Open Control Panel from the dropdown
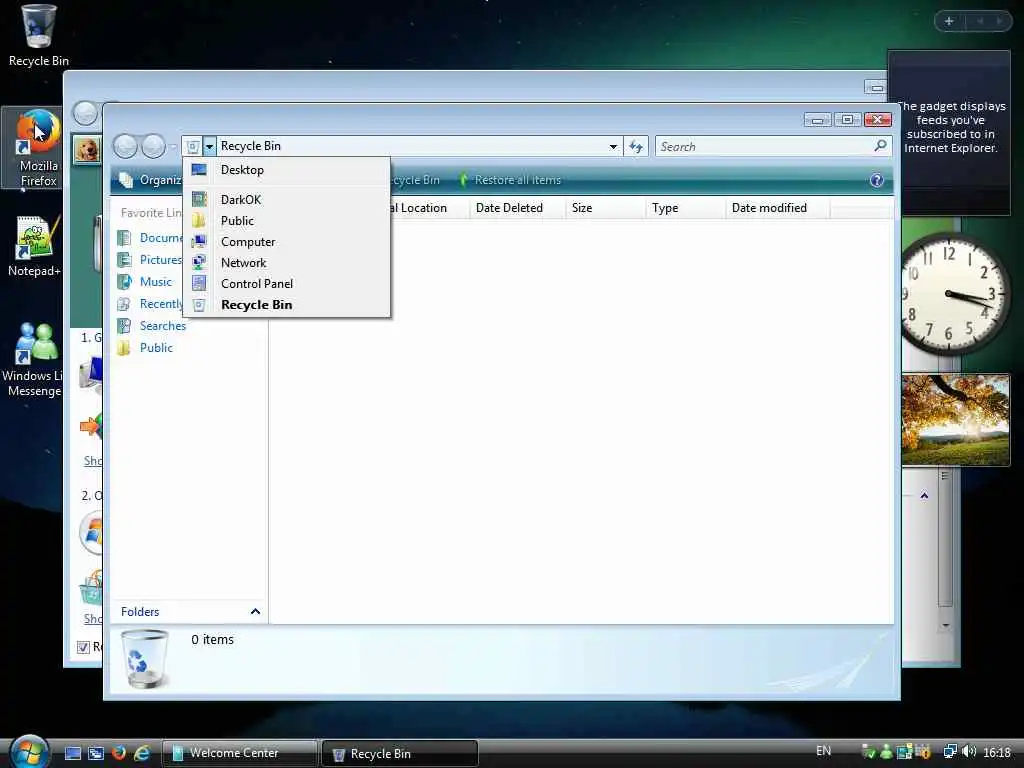Image resolution: width=1024 pixels, height=768 pixels. tap(287, 283)
